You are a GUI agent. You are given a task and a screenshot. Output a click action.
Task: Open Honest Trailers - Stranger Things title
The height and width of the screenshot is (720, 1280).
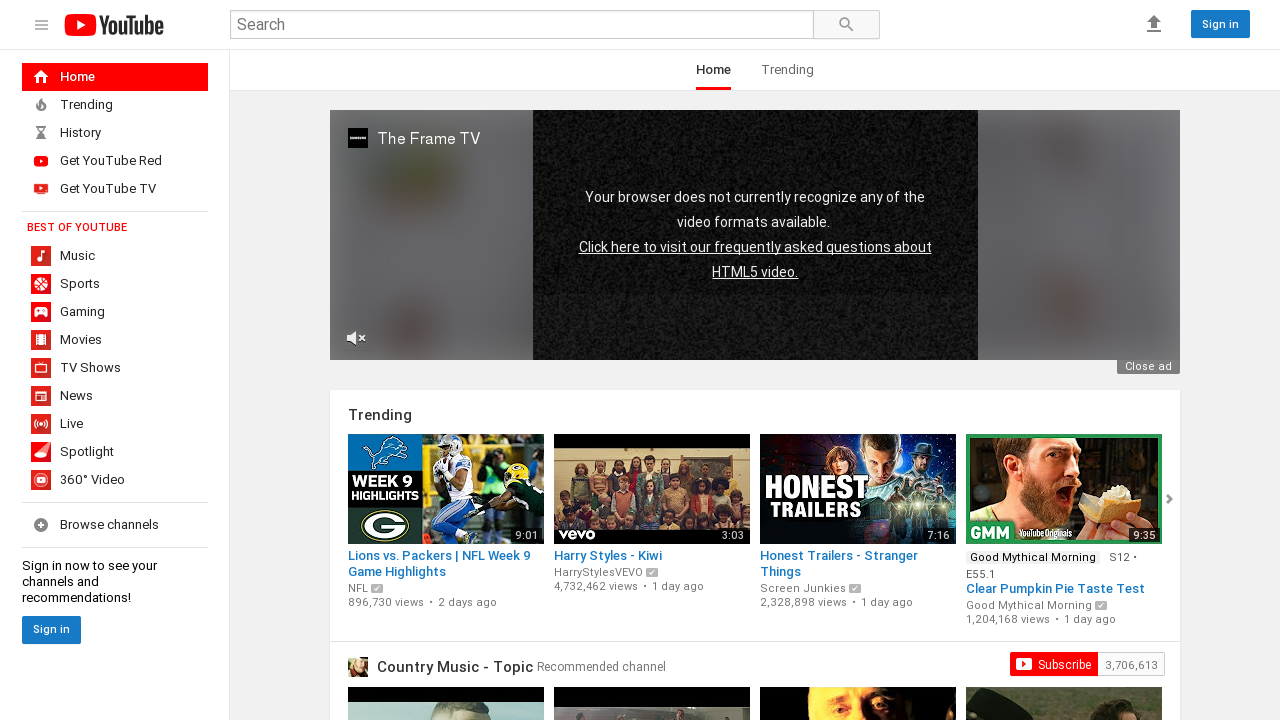(x=839, y=564)
